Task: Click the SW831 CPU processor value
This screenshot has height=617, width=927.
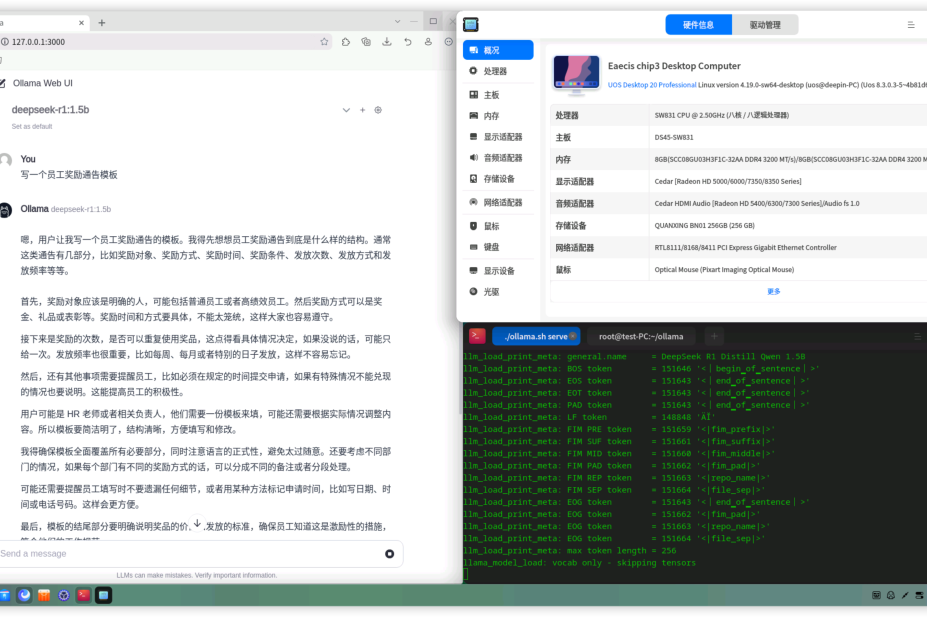Action: click(x=721, y=115)
